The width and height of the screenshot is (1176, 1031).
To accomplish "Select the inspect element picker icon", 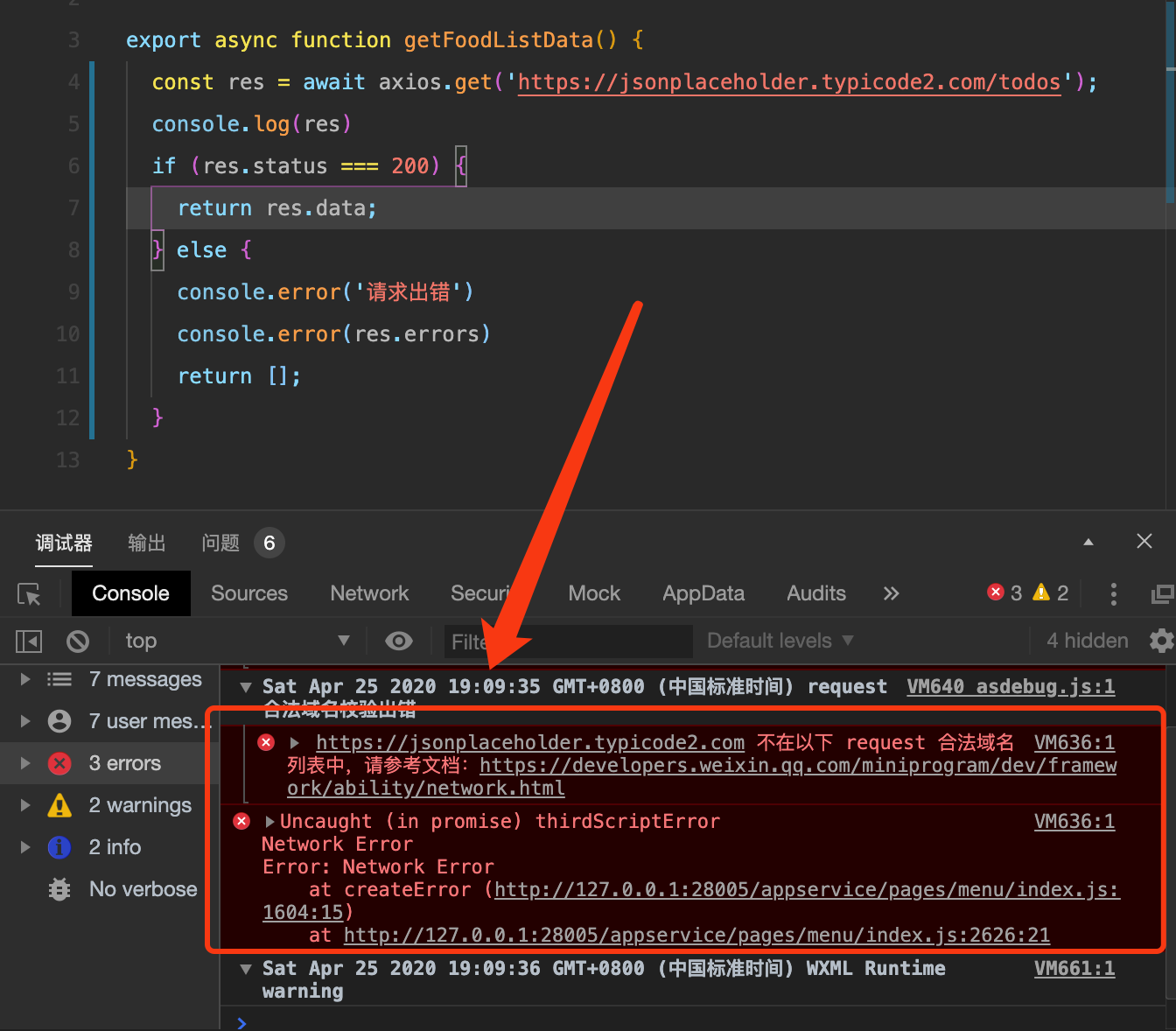I will [x=29, y=594].
